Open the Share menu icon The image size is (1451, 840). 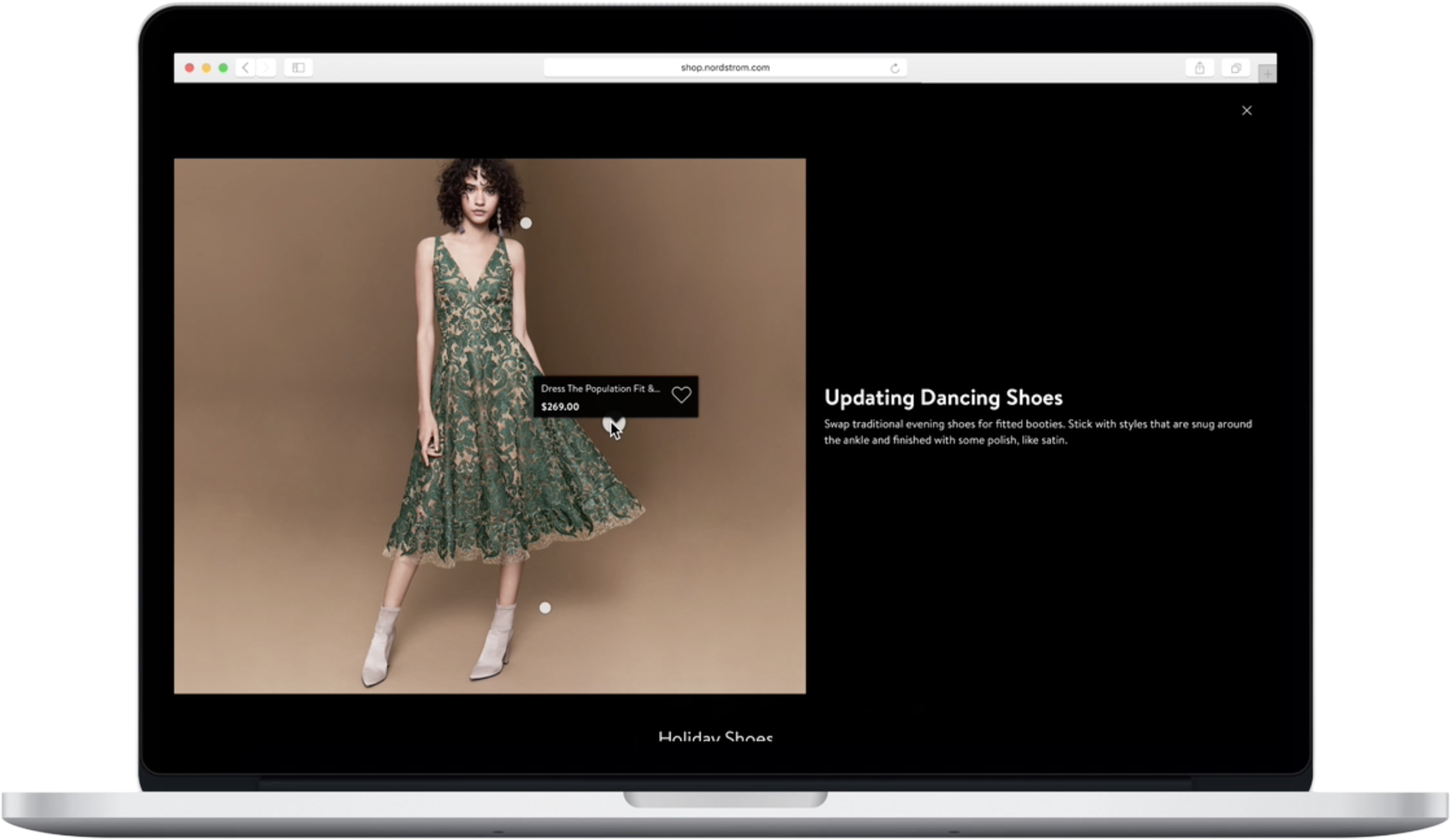point(1199,68)
